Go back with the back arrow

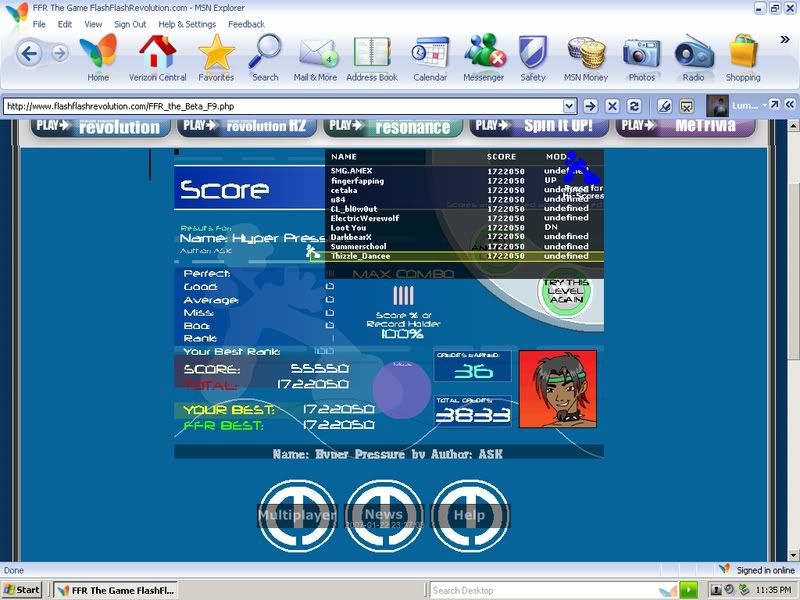tap(30, 53)
